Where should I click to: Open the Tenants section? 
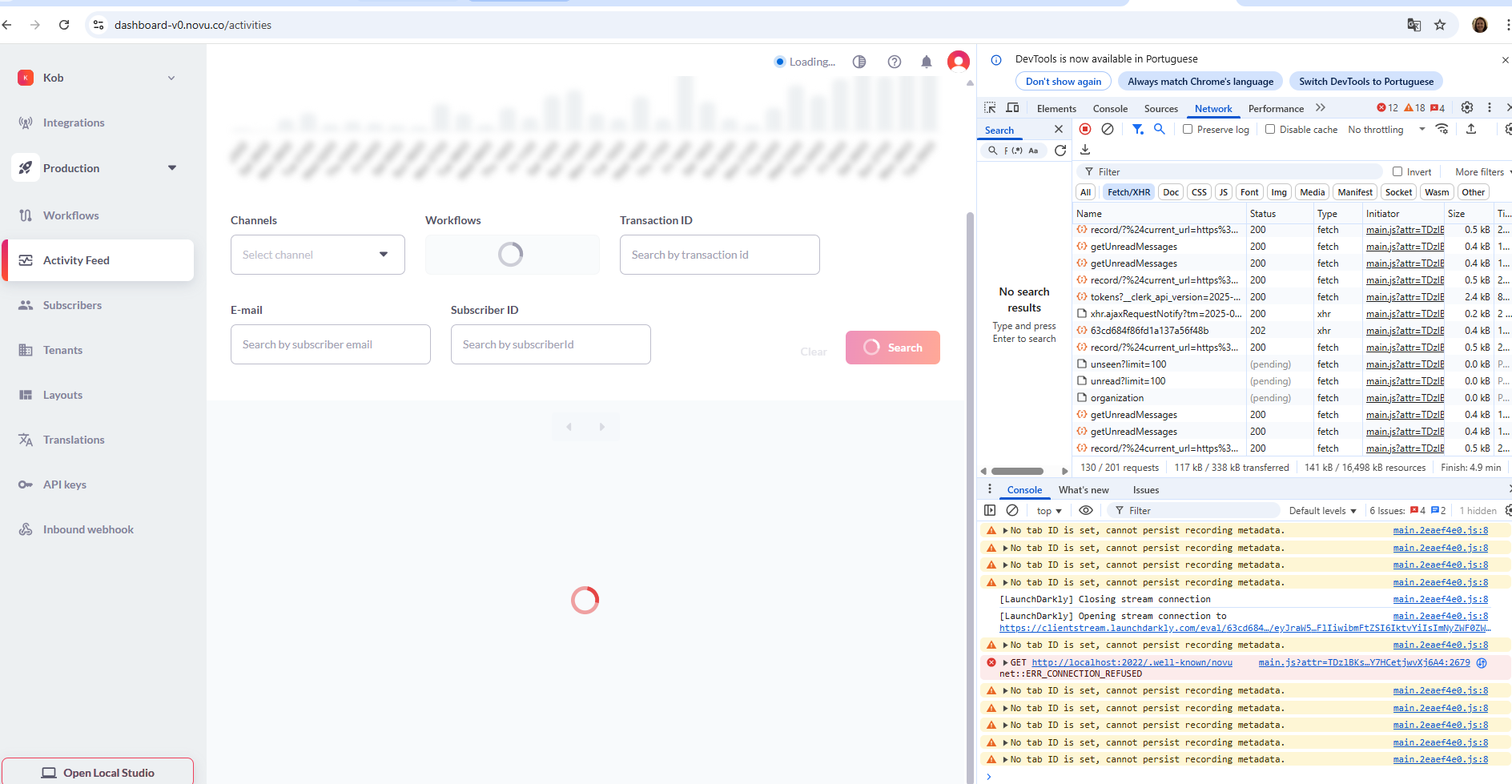[62, 350]
